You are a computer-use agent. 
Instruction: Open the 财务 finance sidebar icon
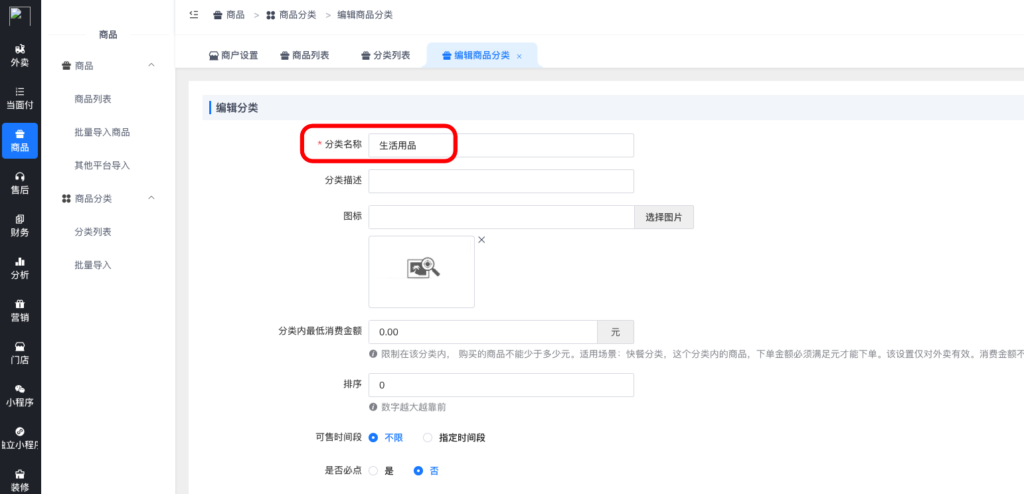[20, 224]
